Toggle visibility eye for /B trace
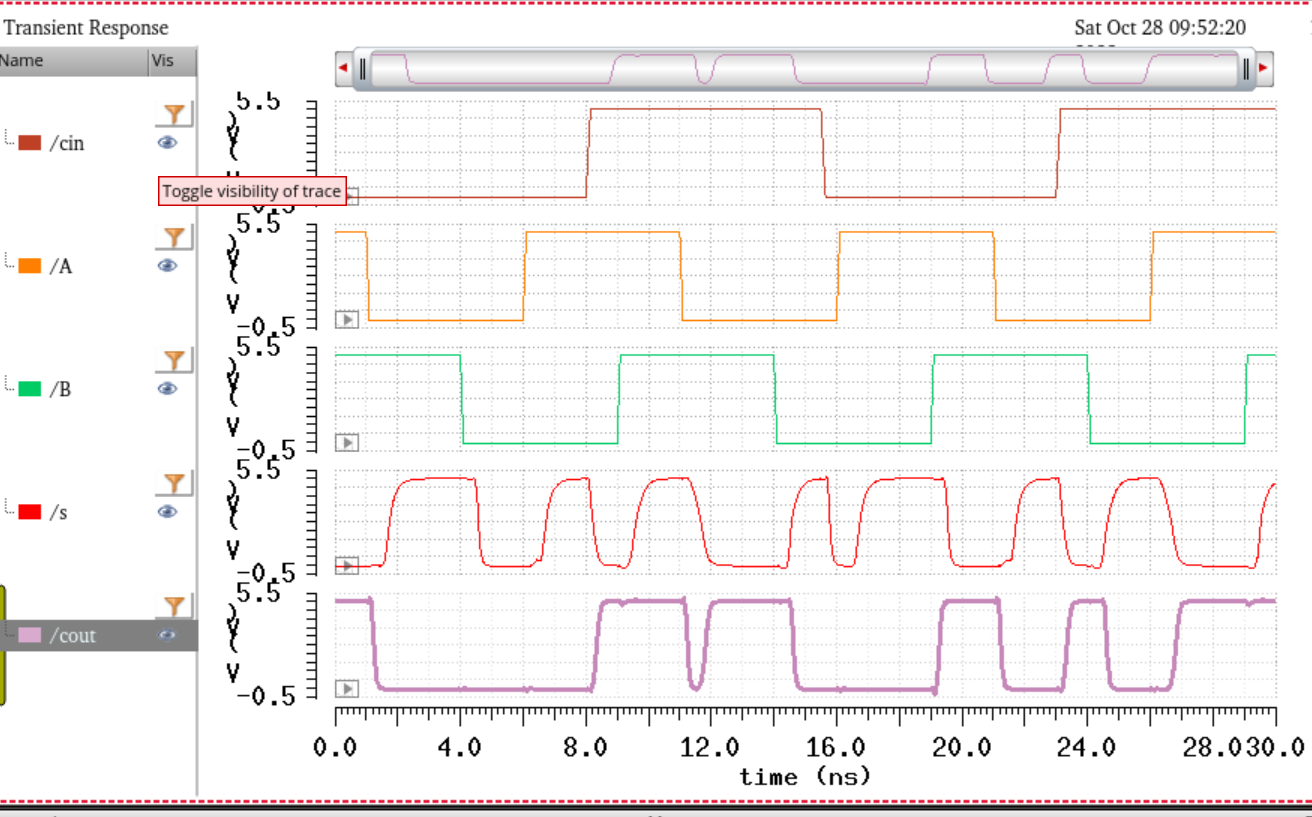 coord(167,388)
